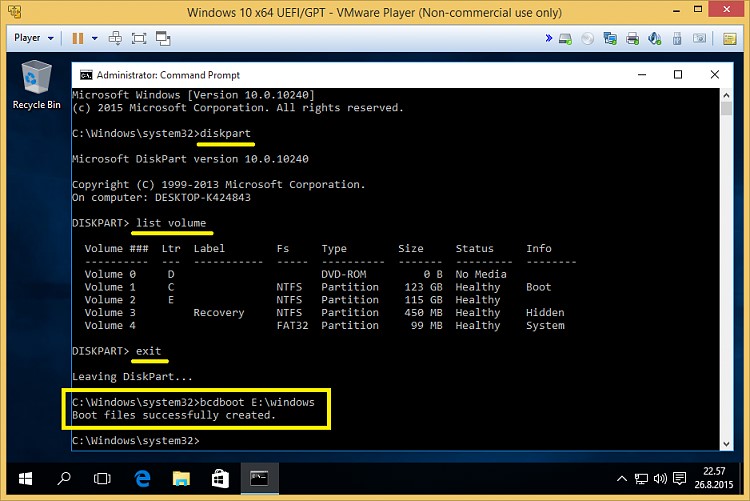750x501 pixels.
Task: Pause the virtual machine
Action: coord(77,38)
